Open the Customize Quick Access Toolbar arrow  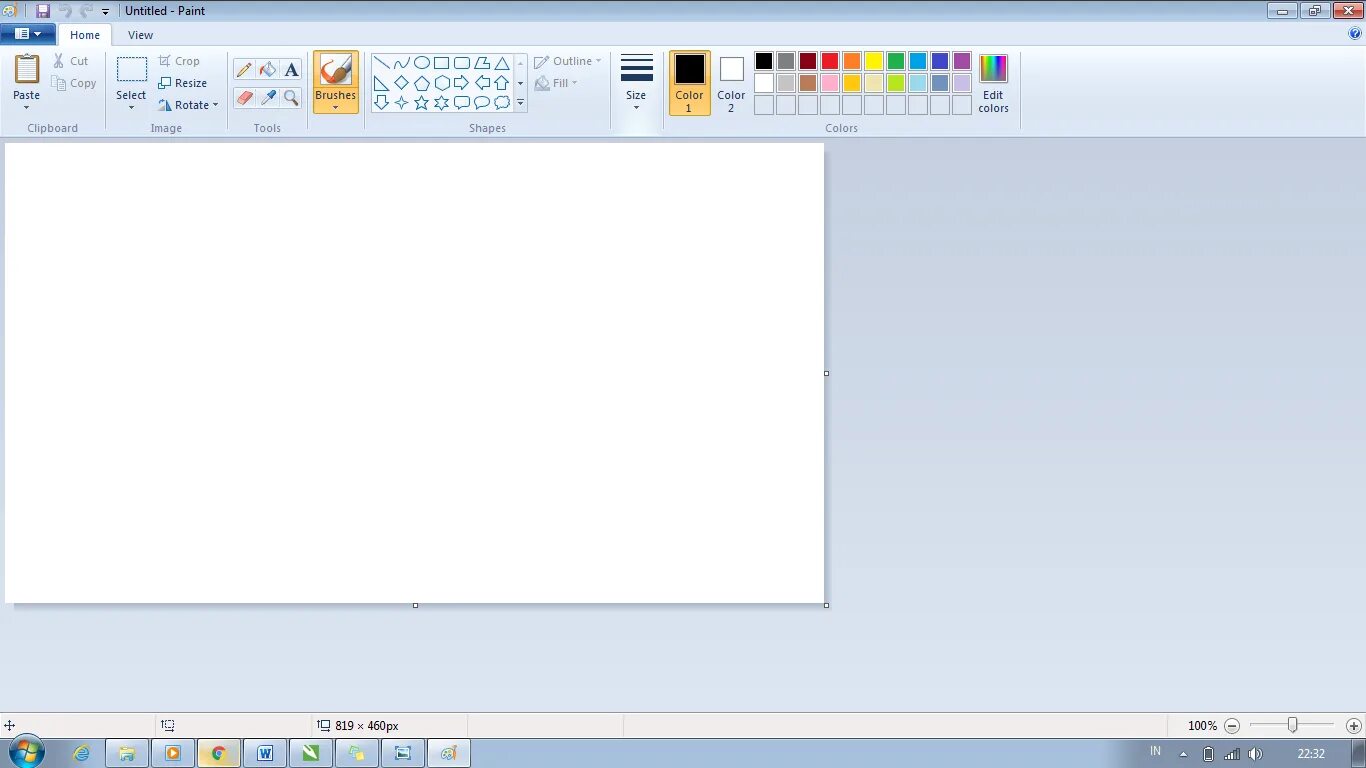[105, 12]
